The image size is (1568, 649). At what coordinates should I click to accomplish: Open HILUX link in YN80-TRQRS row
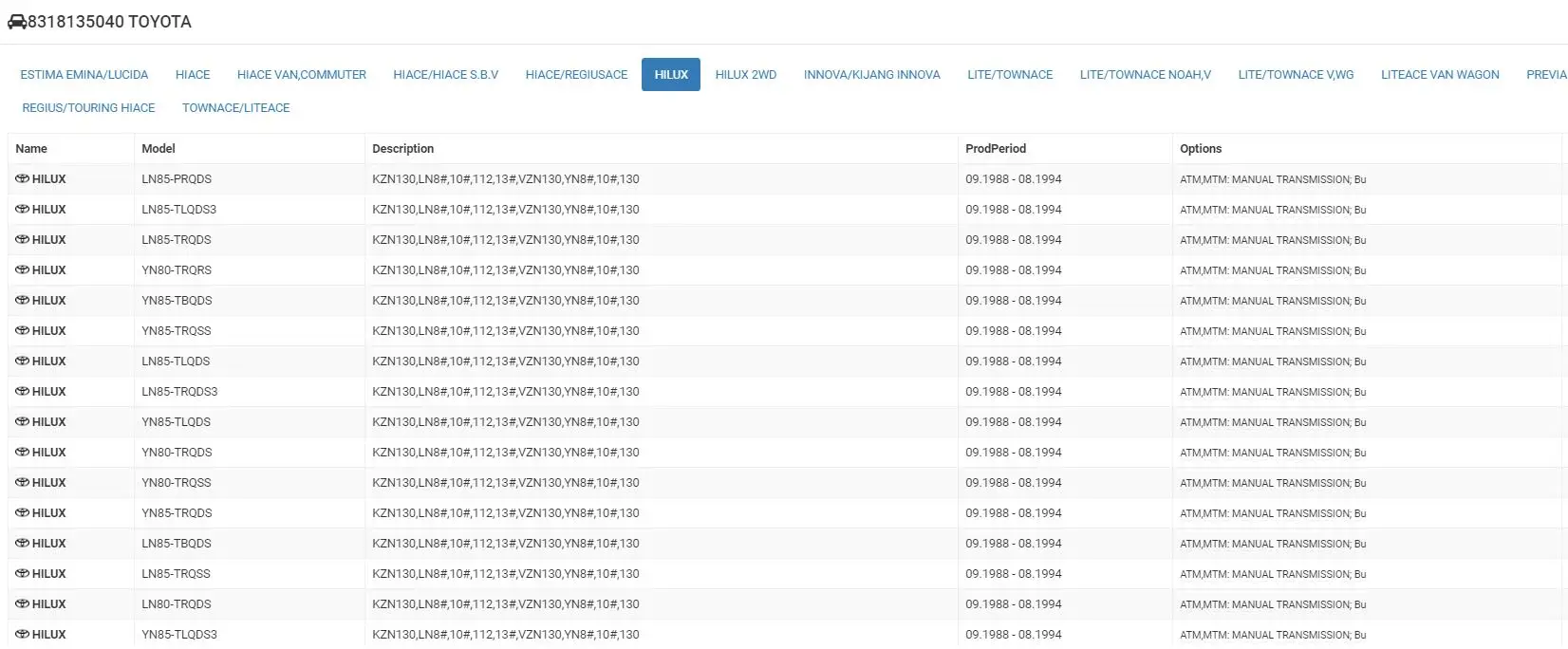(x=49, y=269)
